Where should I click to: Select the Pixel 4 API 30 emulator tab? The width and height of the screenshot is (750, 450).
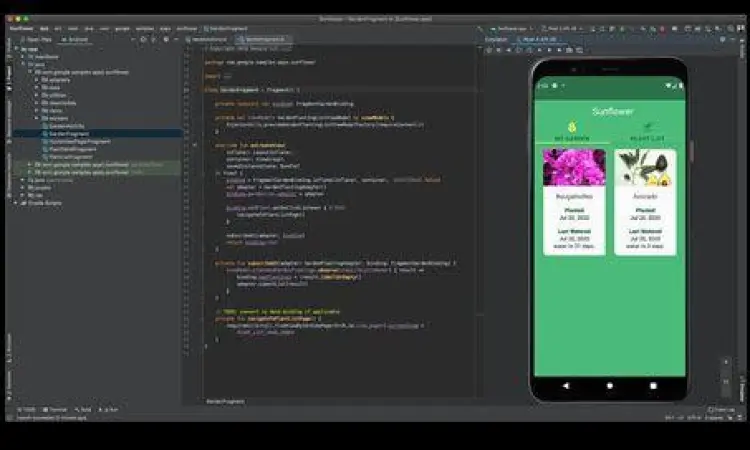[537, 39]
